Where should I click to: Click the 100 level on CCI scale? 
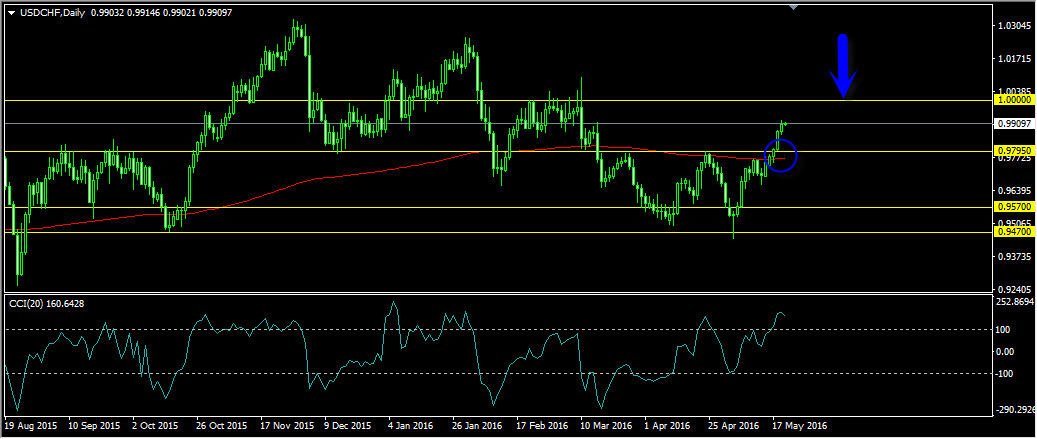(x=1005, y=330)
